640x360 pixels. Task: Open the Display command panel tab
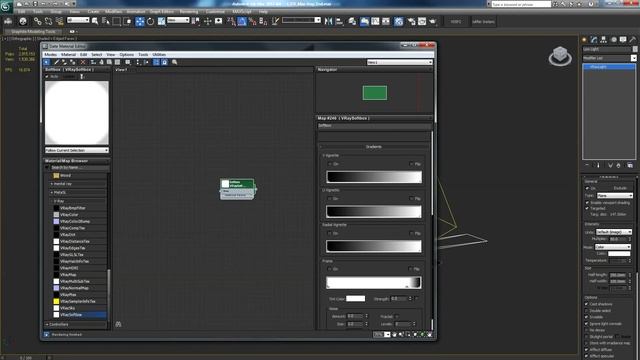coord(623,40)
